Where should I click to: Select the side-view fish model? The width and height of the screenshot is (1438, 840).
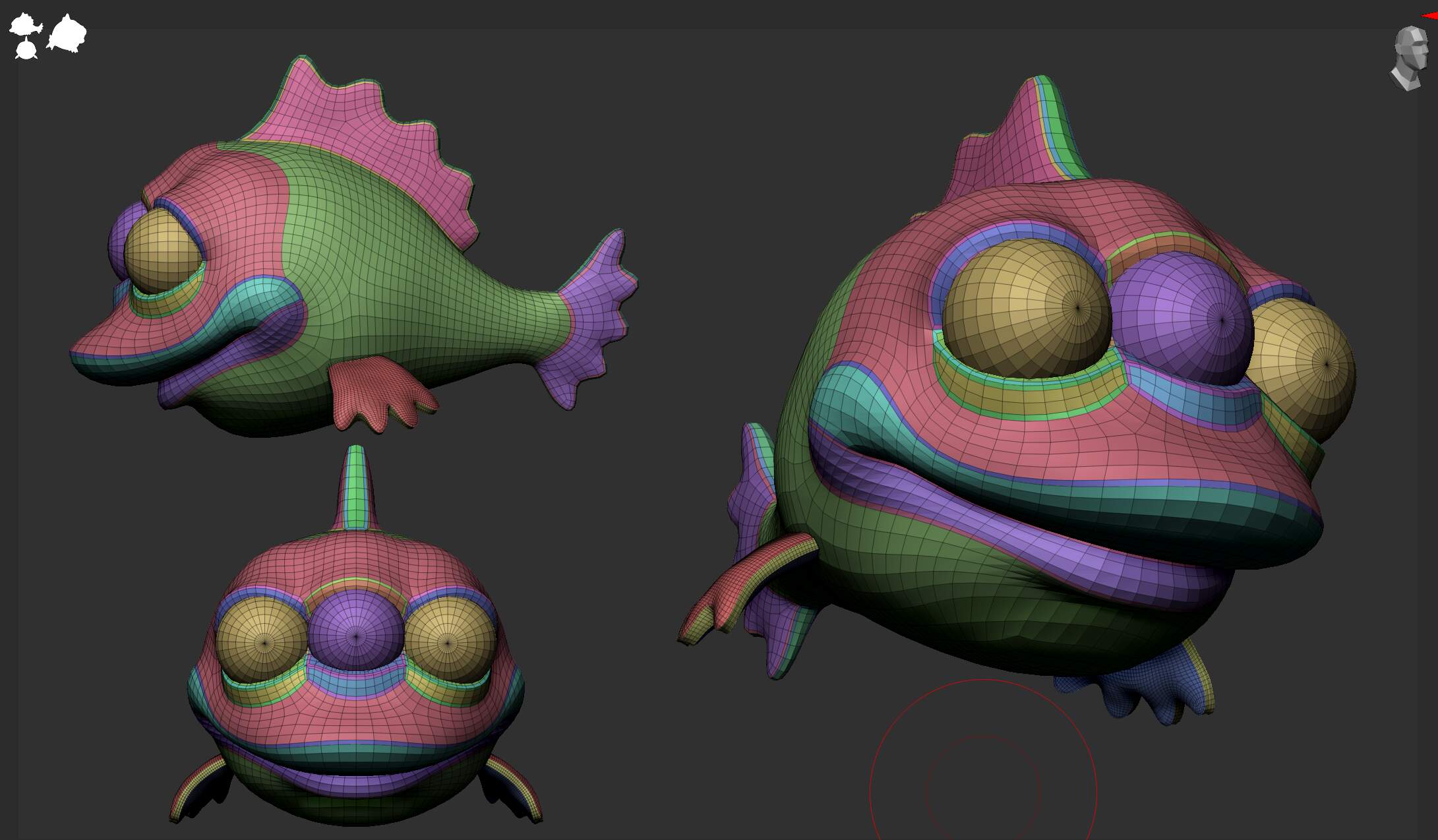tap(354, 246)
